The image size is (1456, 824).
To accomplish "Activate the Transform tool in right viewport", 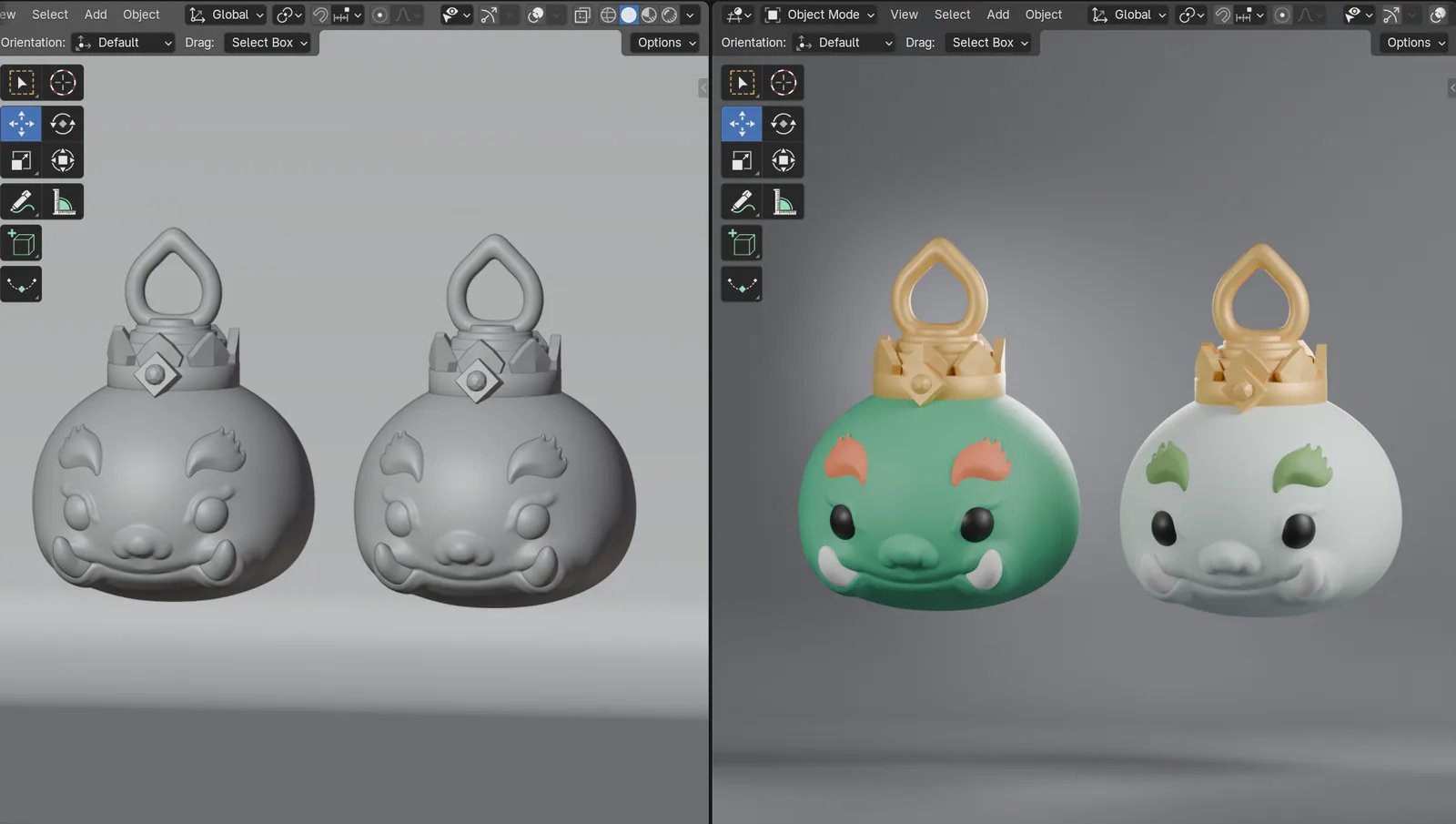I will tap(784, 161).
